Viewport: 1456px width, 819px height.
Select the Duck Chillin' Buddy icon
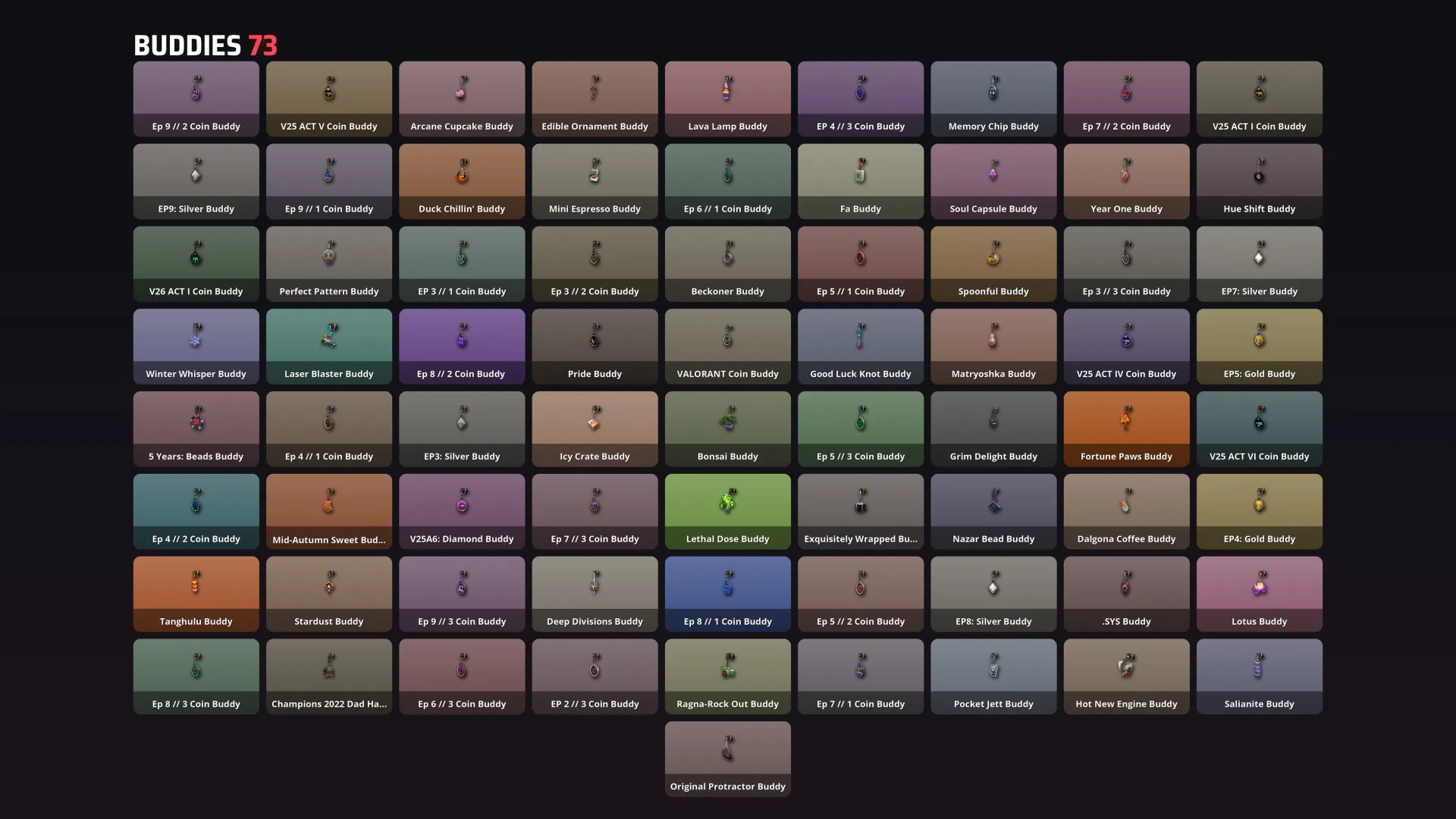pyautogui.click(x=462, y=171)
